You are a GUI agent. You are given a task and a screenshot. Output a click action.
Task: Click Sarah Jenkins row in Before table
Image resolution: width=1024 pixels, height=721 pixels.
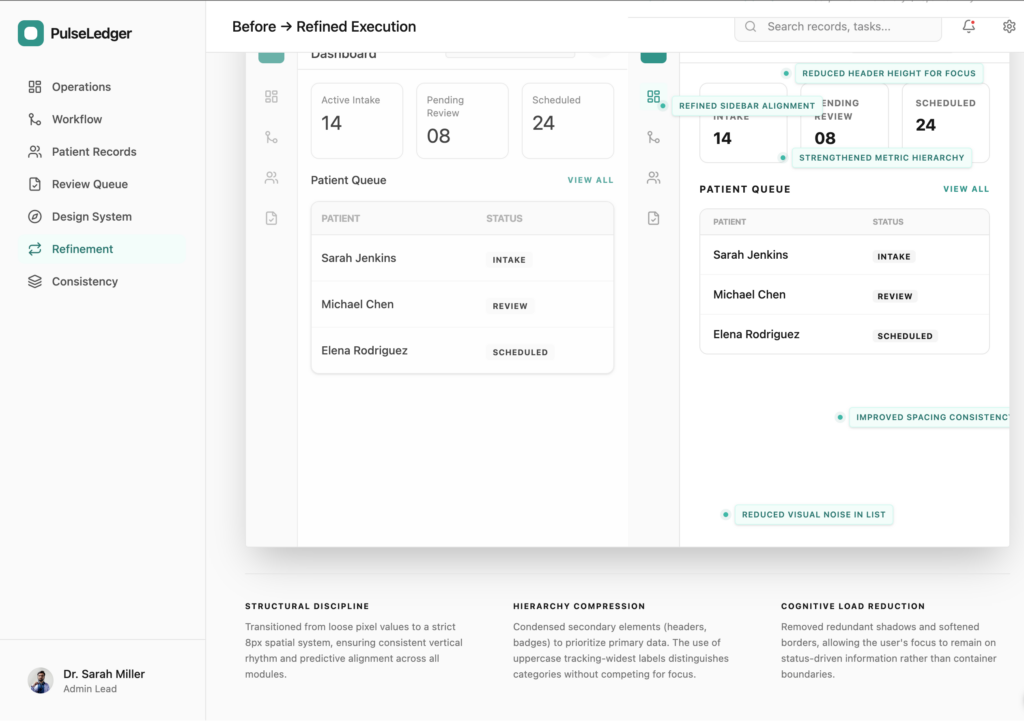[x=462, y=259]
